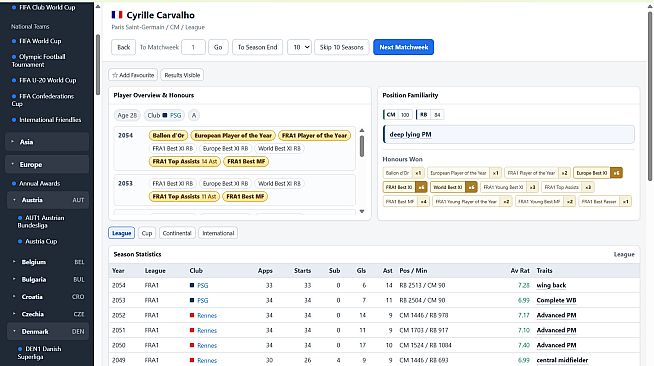
Task: Click the 2053 FRA1 Top Assists 11 Ast badge
Action: (x=184, y=196)
